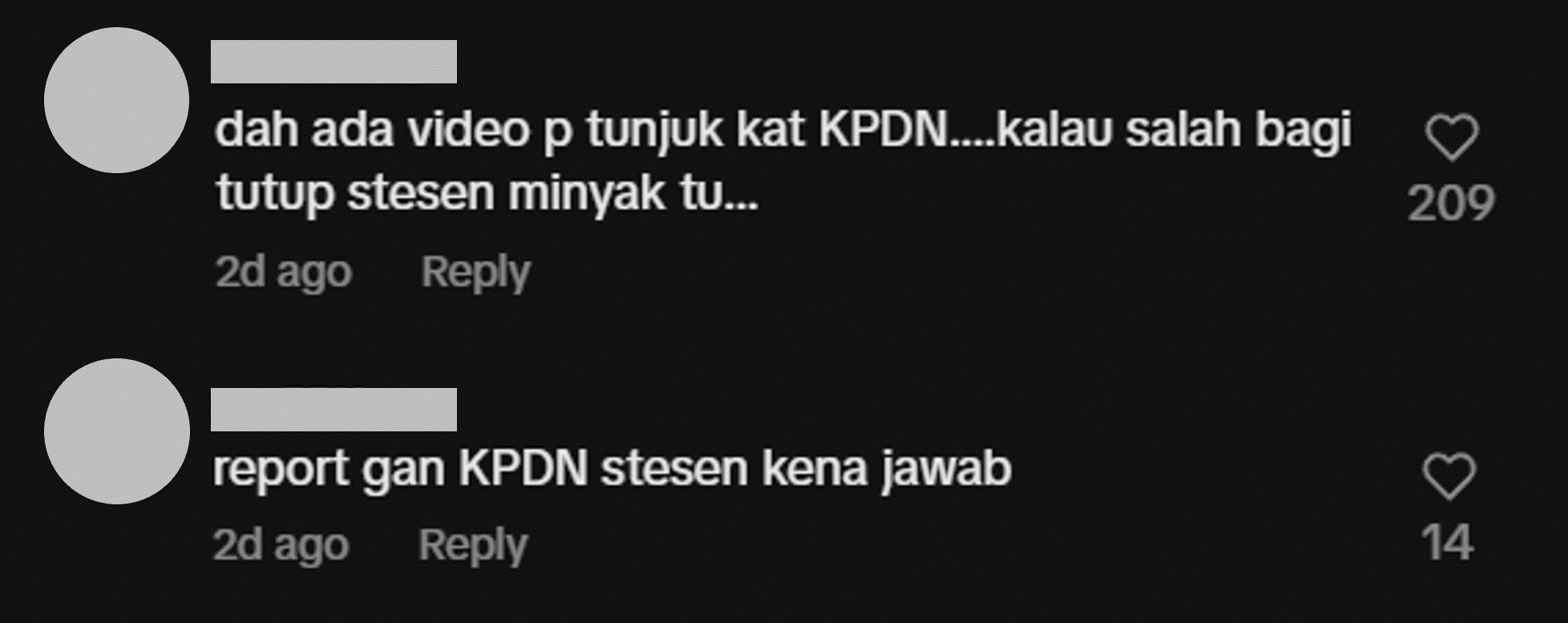Viewport: 1568px width, 623px height.
Task: Click the 14 likes count
Action: (x=1448, y=543)
